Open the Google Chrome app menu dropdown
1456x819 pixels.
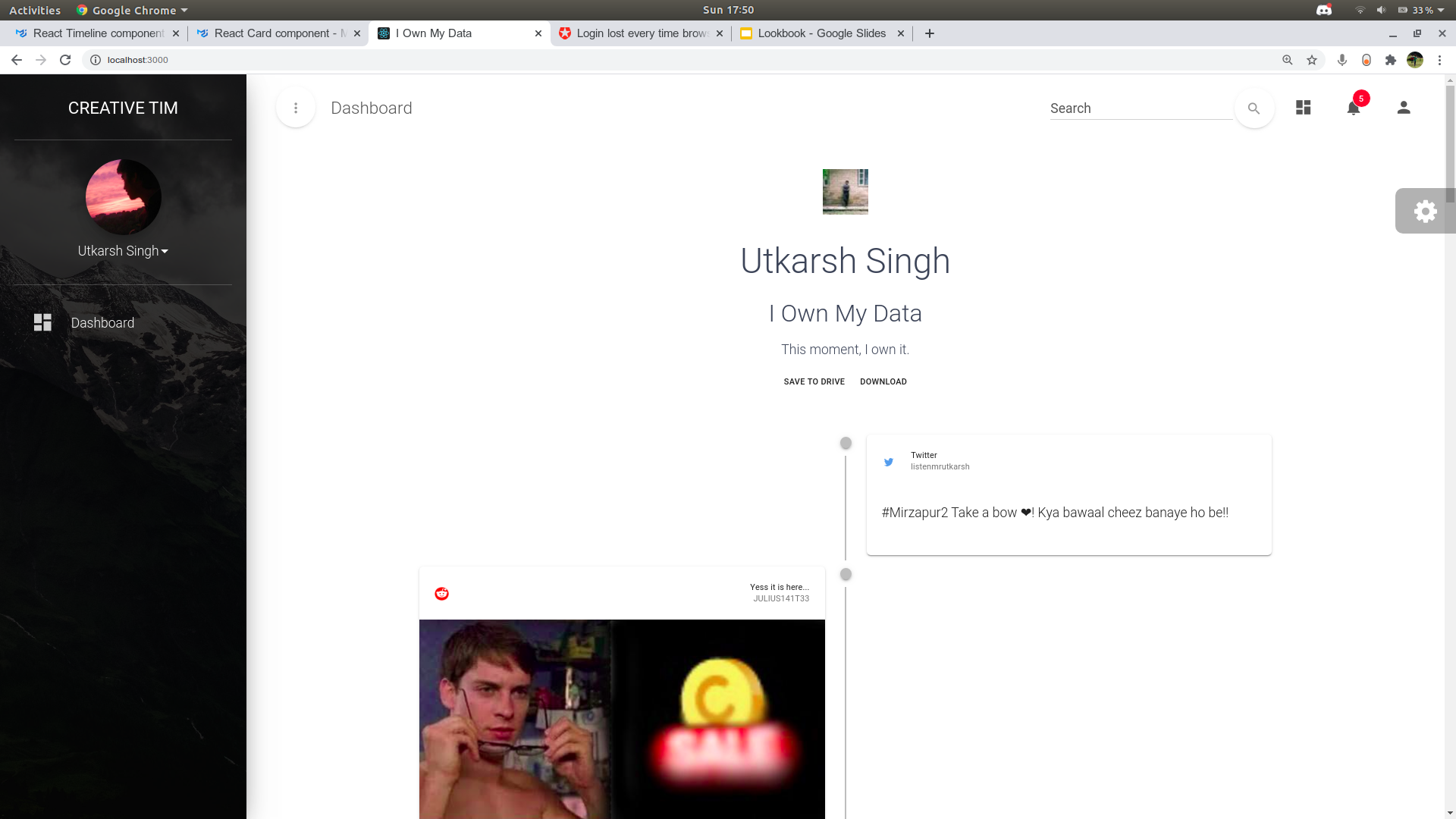[133, 10]
